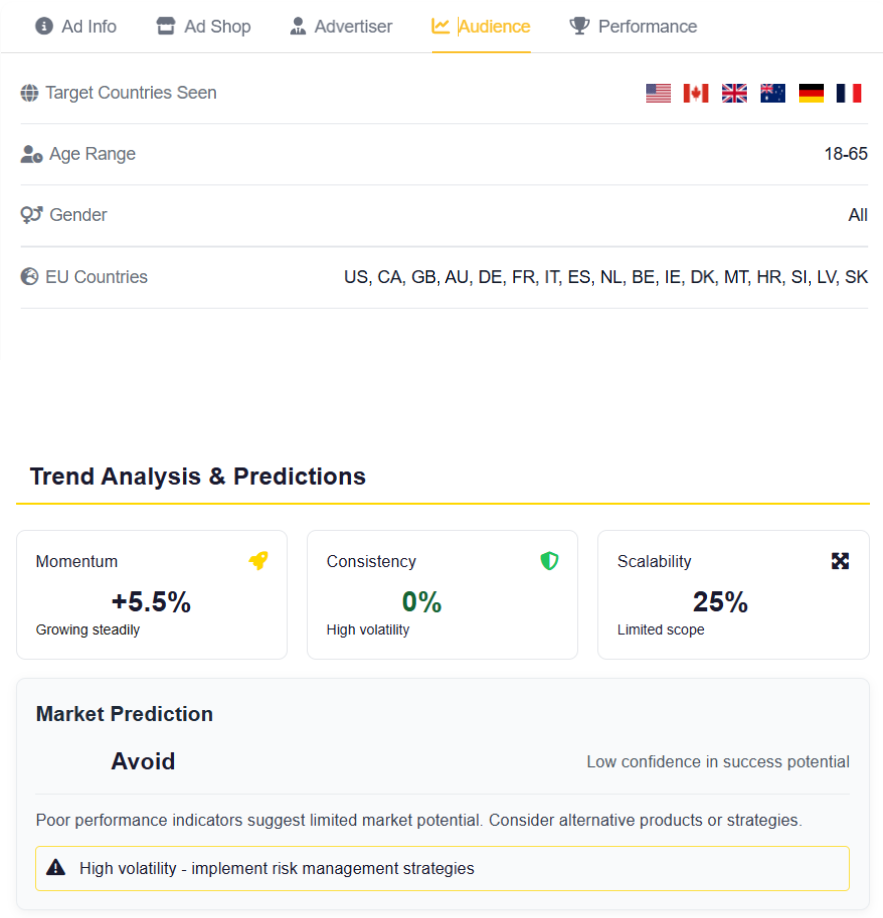Click the United States flag icon

coord(658,93)
